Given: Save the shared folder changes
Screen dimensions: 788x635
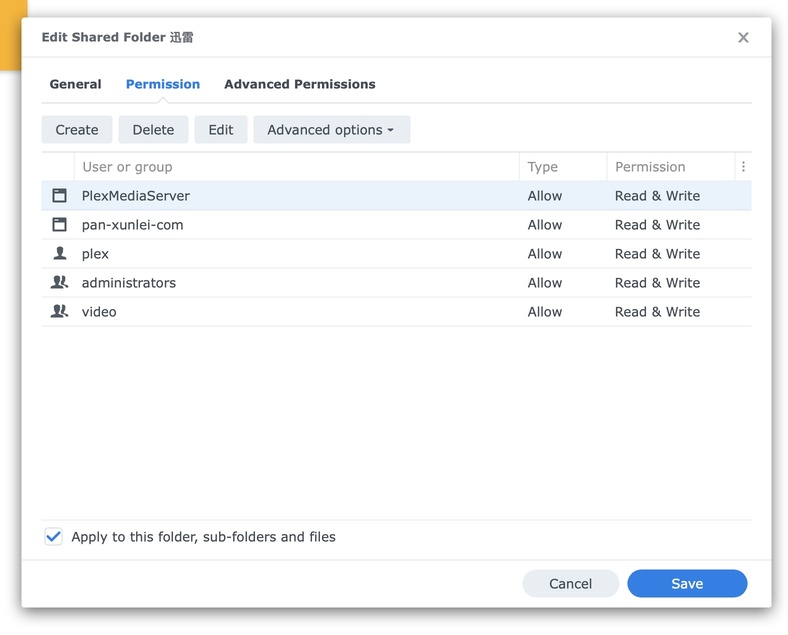Looking at the screenshot, I should (687, 584).
